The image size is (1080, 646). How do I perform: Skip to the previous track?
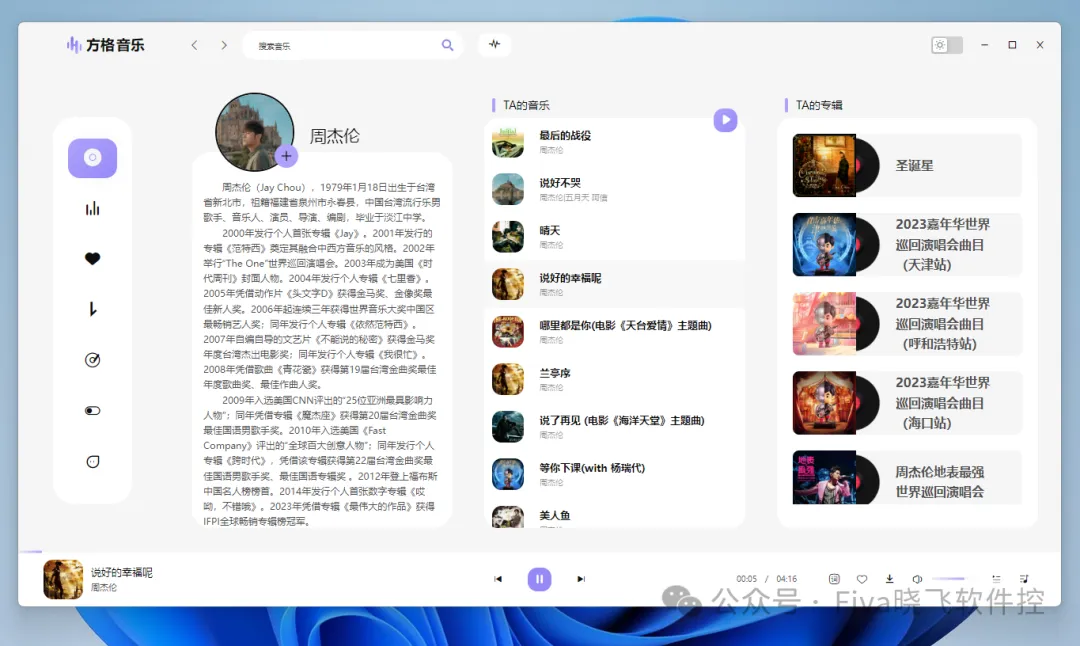498,579
